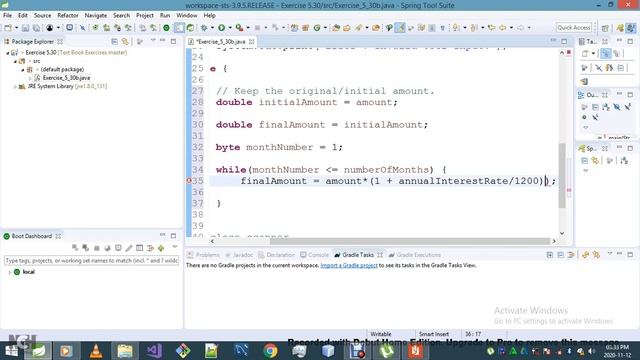Image resolution: width=640 pixels, height=360 pixels.
Task: Close the Exercise_5_30b.java editor tab
Action: 252,42
